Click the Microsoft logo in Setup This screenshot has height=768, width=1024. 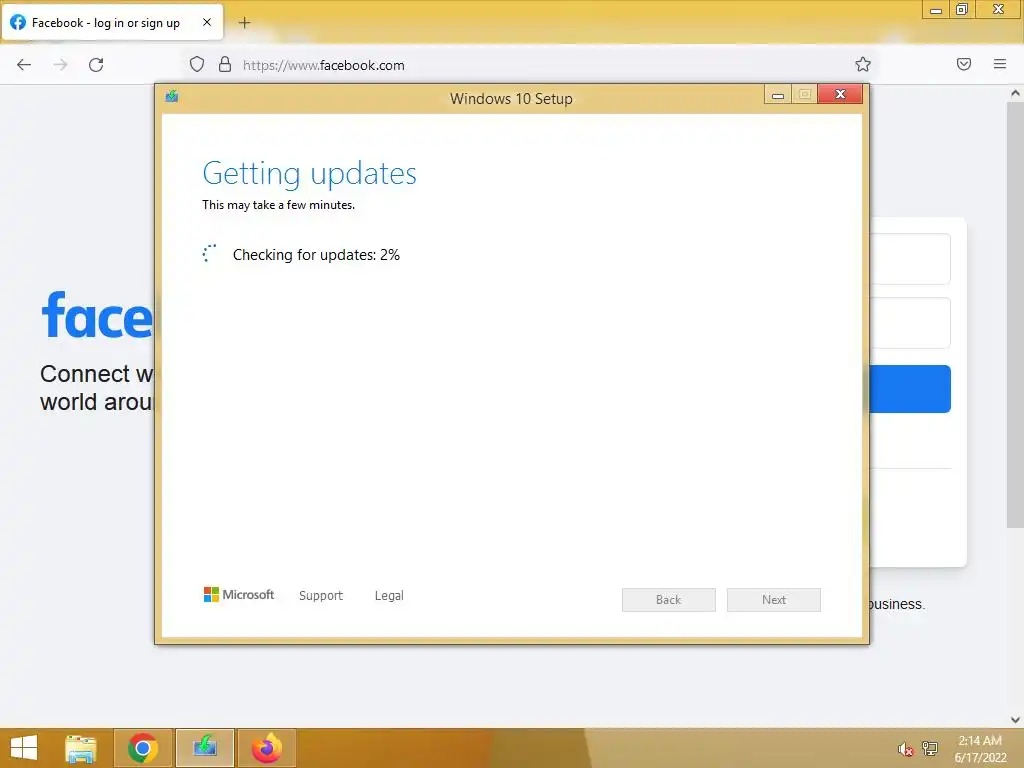(239, 594)
